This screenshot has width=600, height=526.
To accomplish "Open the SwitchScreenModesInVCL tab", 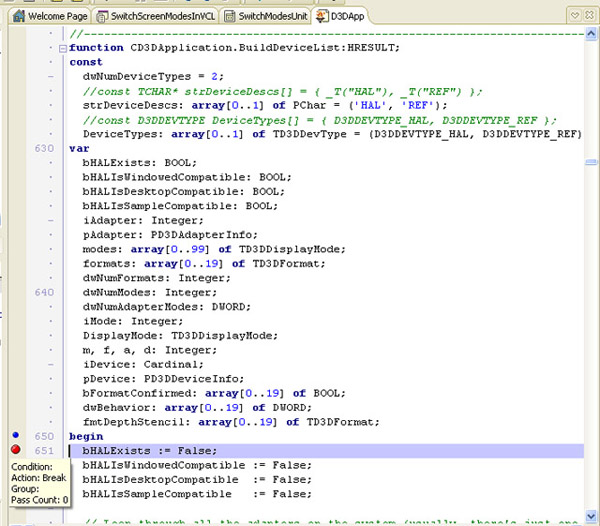I will (x=155, y=16).
